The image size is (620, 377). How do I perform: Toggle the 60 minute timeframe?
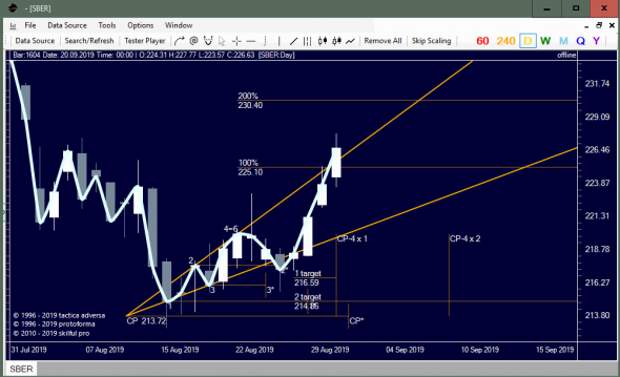(x=482, y=41)
